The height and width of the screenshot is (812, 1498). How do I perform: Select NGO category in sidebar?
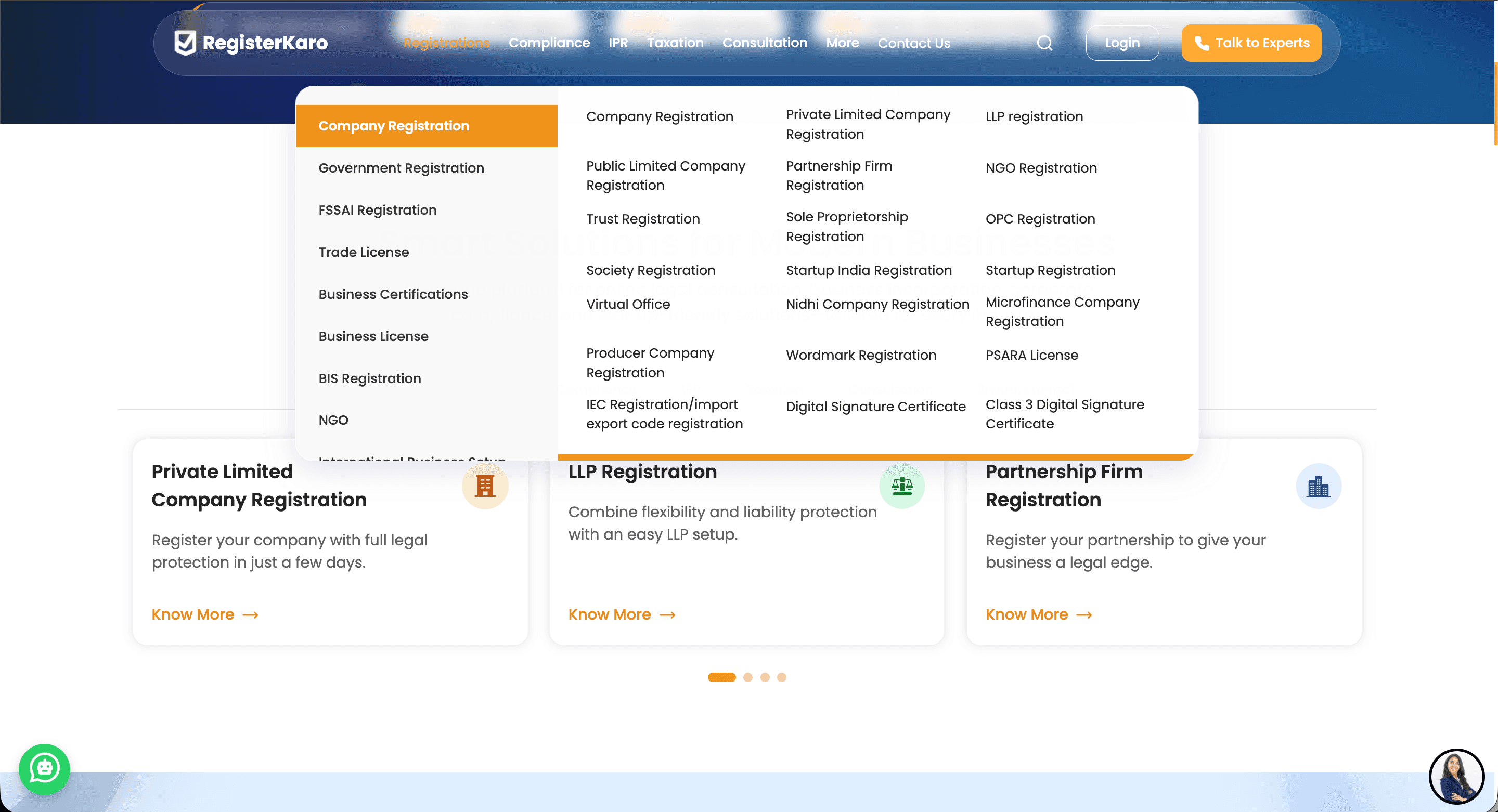coord(427,420)
